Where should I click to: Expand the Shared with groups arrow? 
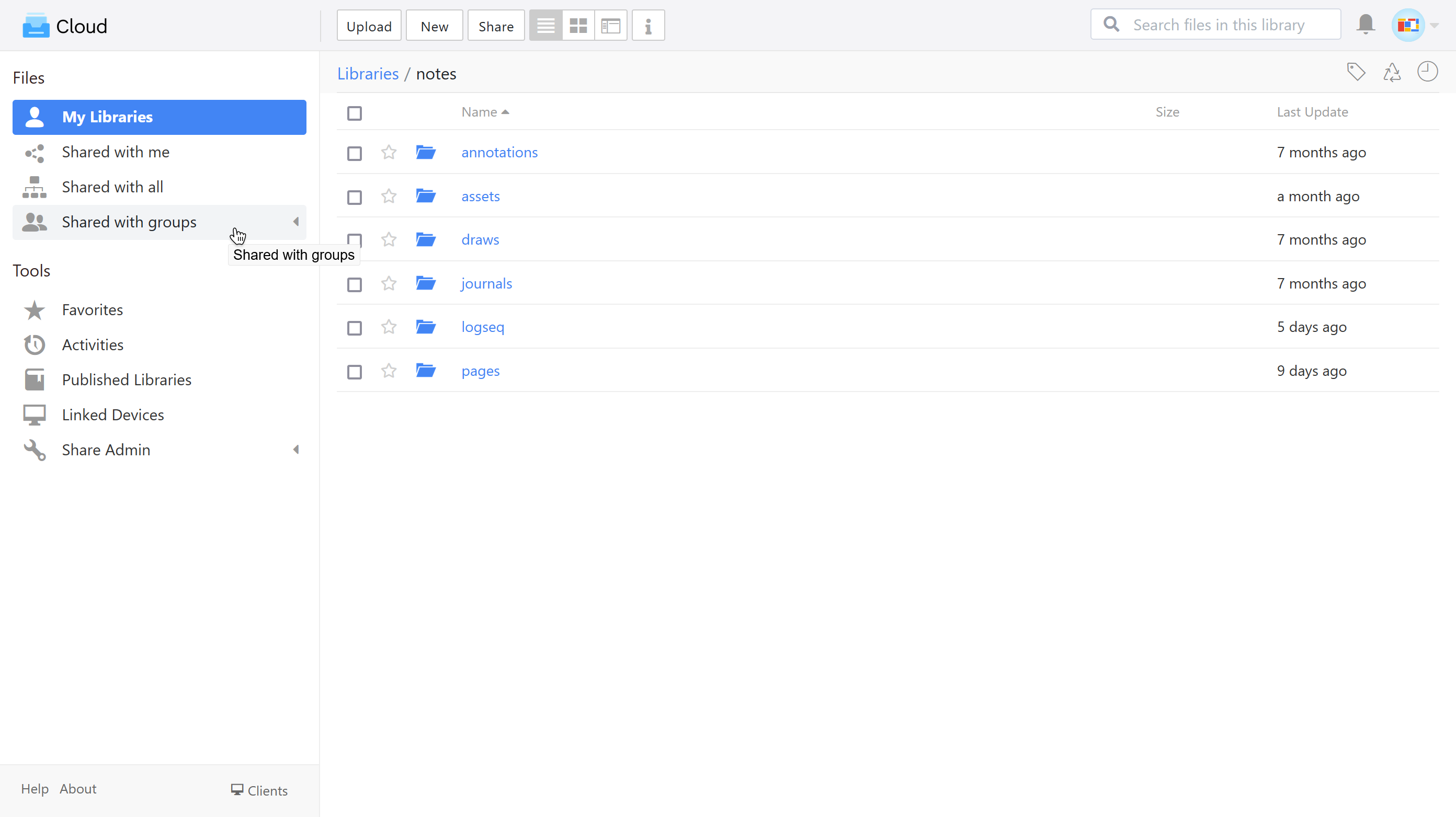click(x=295, y=222)
